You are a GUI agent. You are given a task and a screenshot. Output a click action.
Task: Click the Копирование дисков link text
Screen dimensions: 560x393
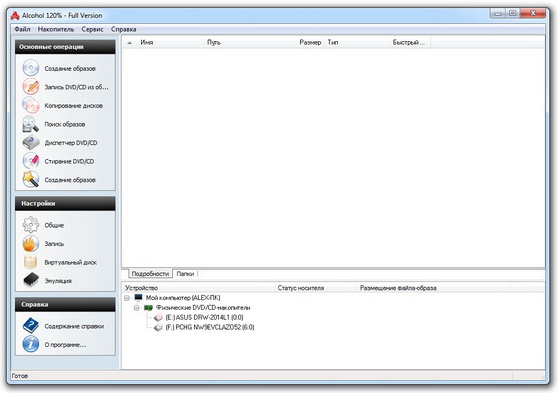[x=74, y=105]
